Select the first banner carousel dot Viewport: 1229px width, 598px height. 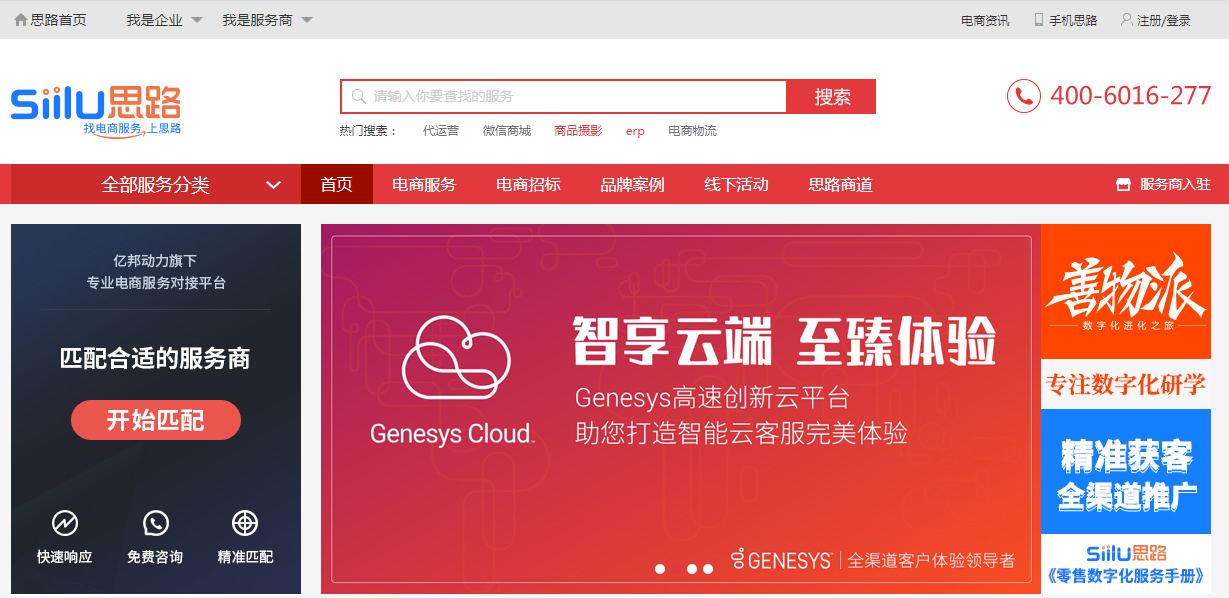click(660, 569)
